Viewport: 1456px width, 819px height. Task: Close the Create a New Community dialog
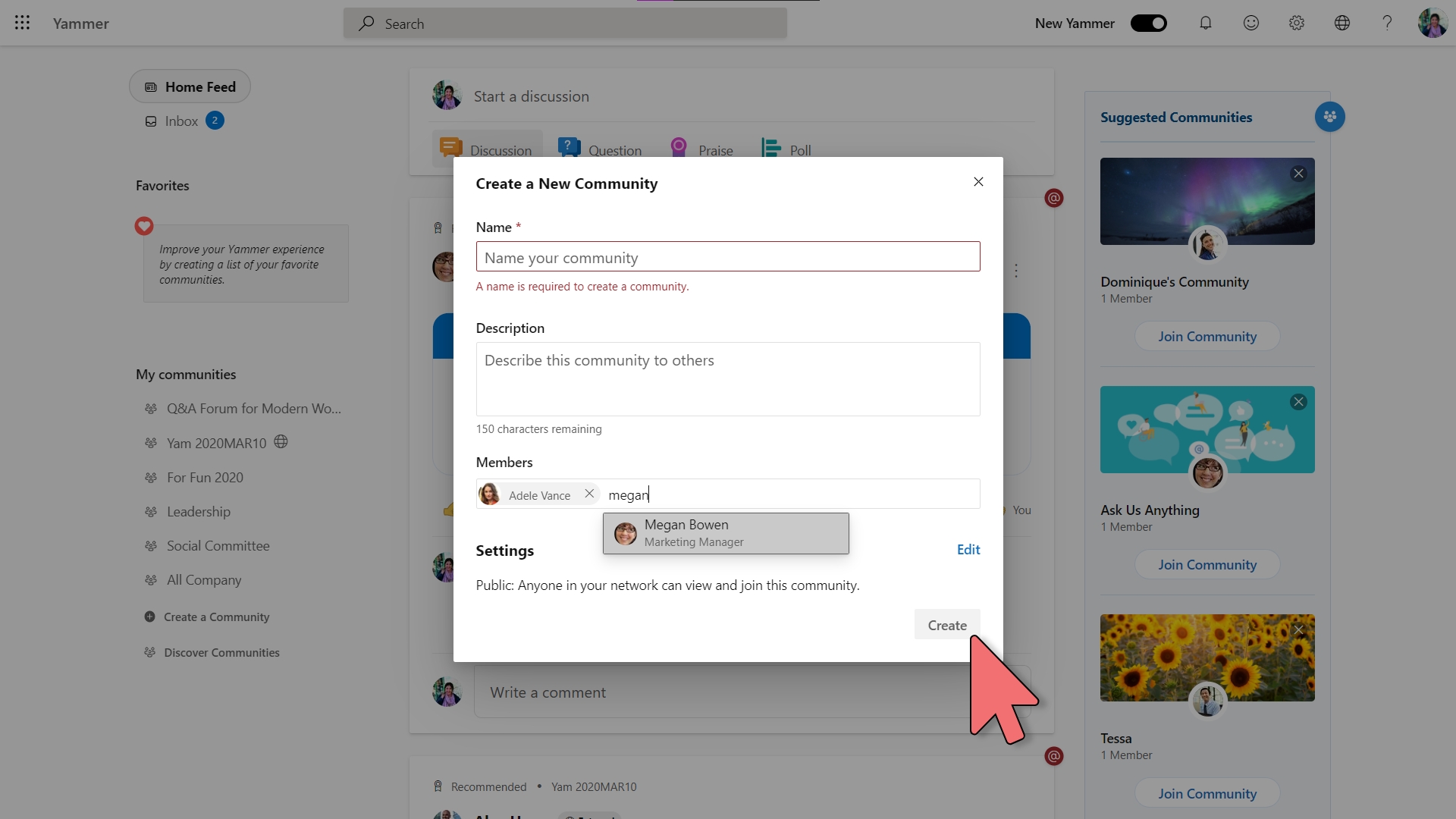point(978,181)
